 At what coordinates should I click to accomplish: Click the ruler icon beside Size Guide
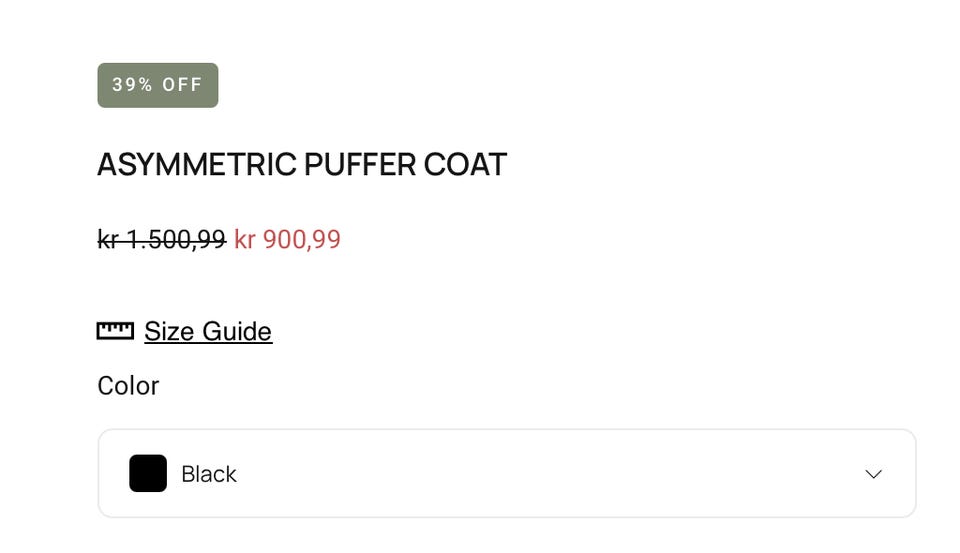click(x=115, y=331)
